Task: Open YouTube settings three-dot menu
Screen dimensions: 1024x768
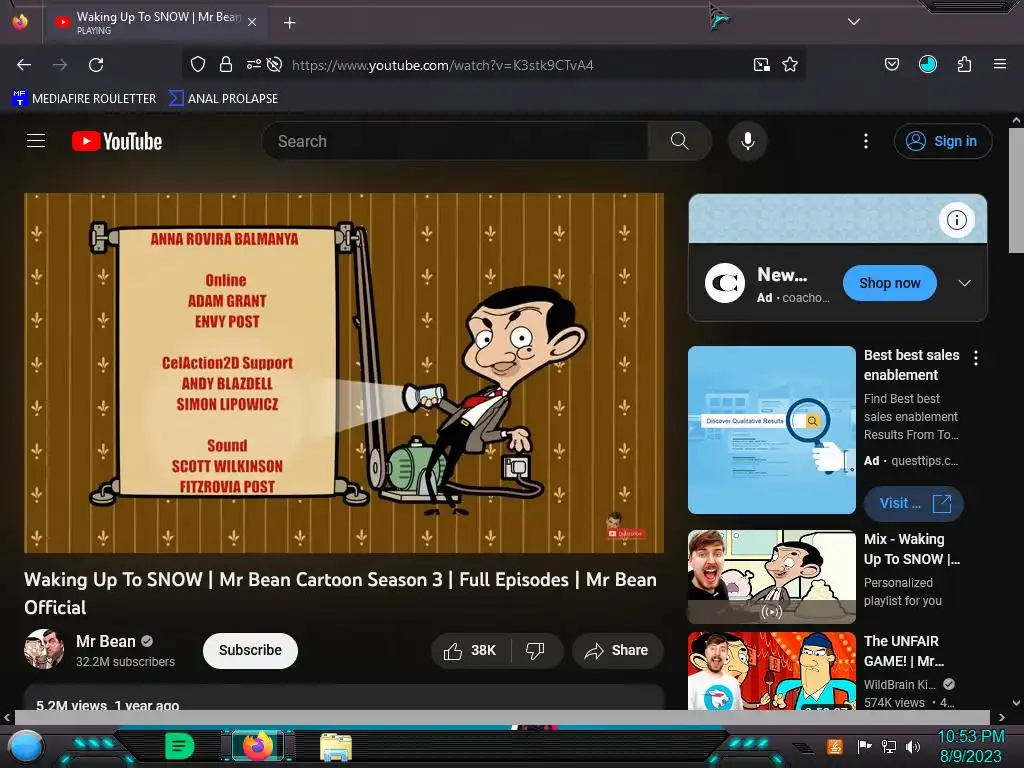Action: pos(866,141)
